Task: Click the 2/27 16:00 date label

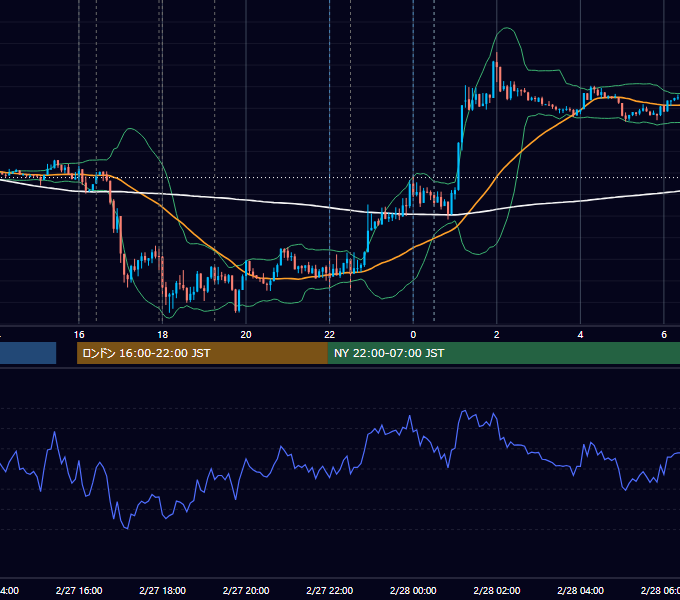Action: pyautogui.click(x=79, y=590)
